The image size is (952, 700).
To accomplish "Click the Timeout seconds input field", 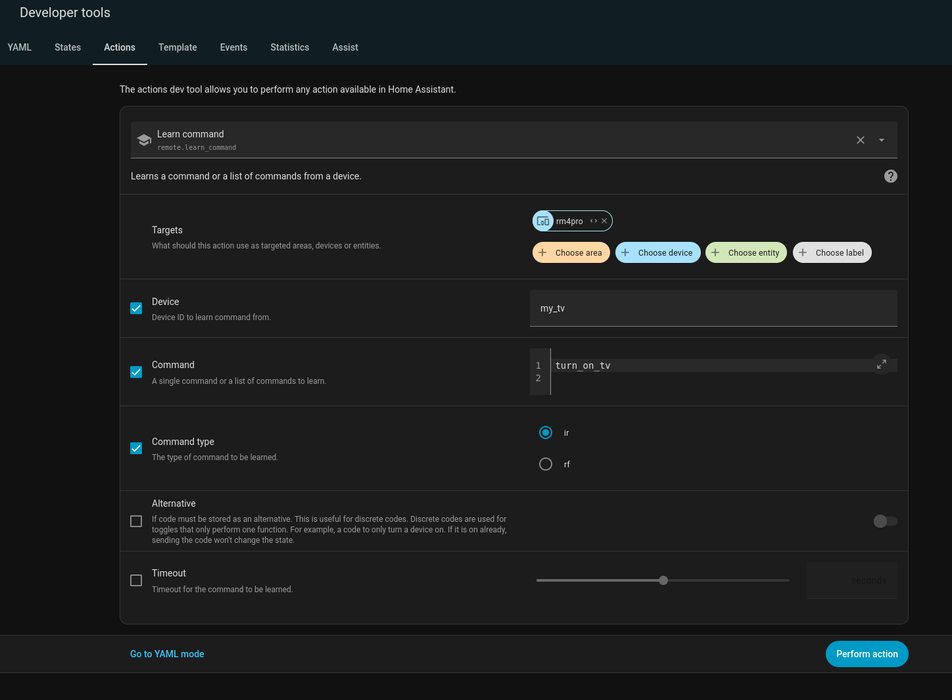I will click(x=852, y=580).
